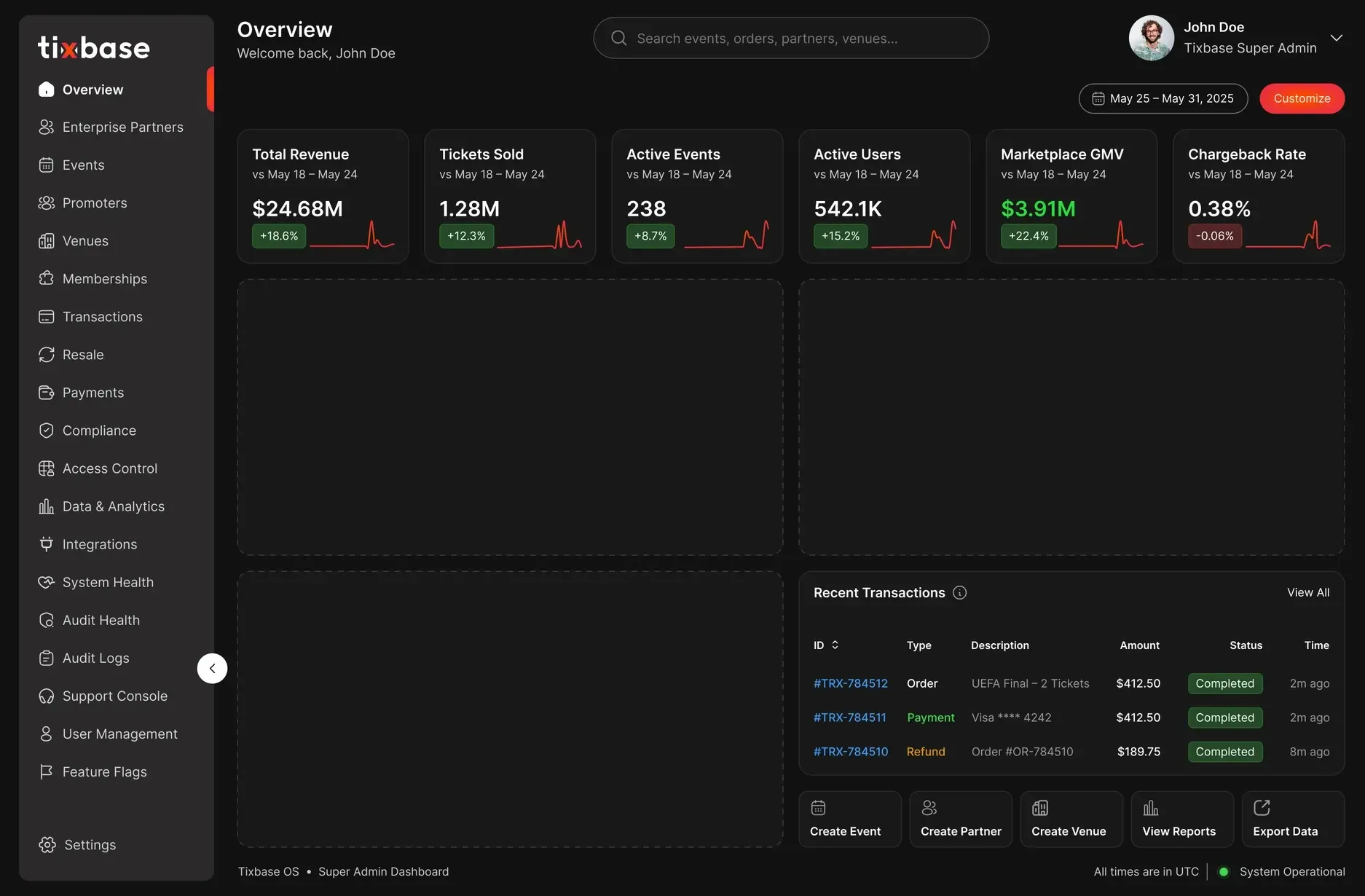Click the Compliance shield icon
Viewport: 1365px width, 896px height.
point(46,431)
